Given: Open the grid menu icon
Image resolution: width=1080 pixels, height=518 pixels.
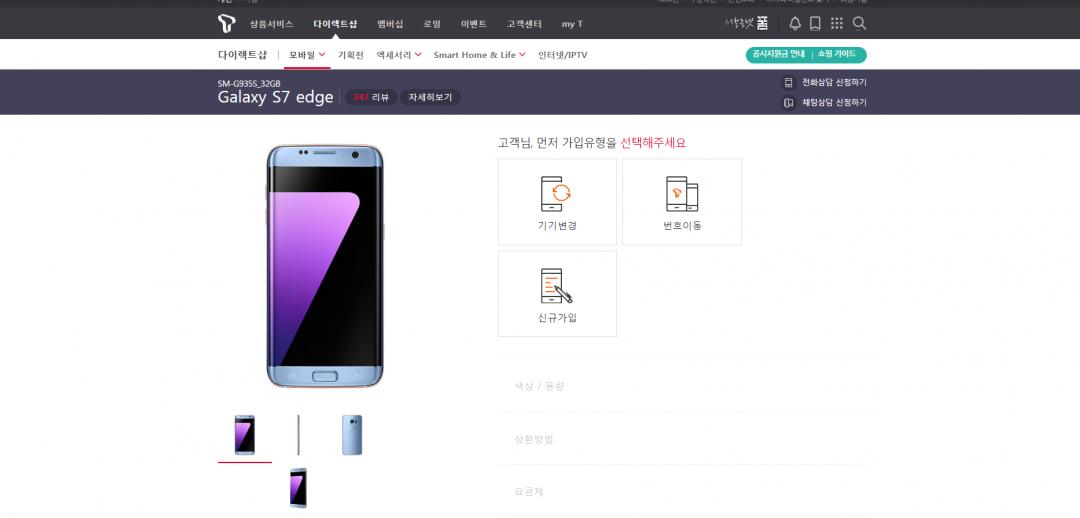Looking at the screenshot, I should pyautogui.click(x=837, y=23).
